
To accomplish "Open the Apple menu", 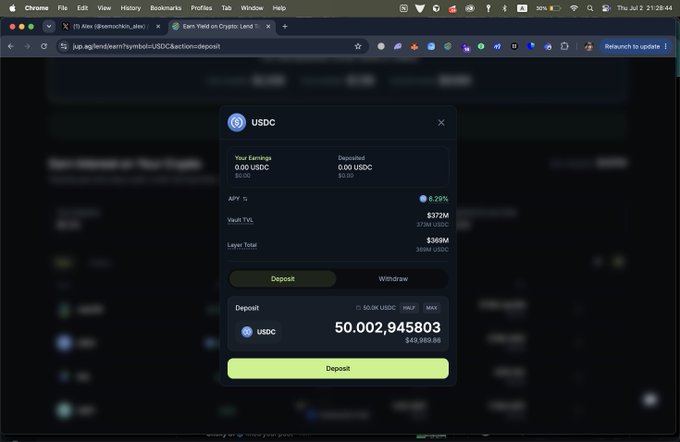I will pos(12,8).
